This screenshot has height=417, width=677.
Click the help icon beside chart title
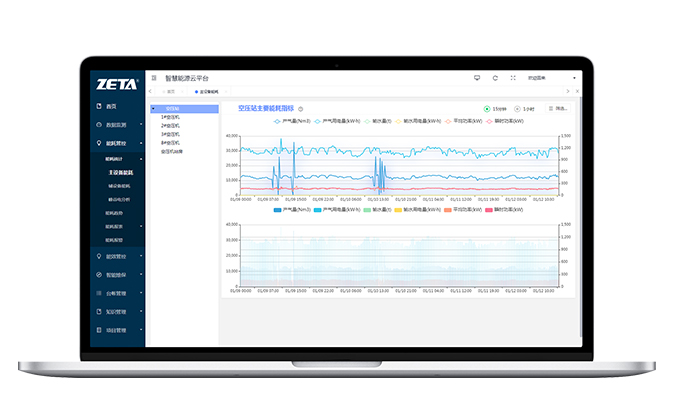pyautogui.click(x=300, y=108)
